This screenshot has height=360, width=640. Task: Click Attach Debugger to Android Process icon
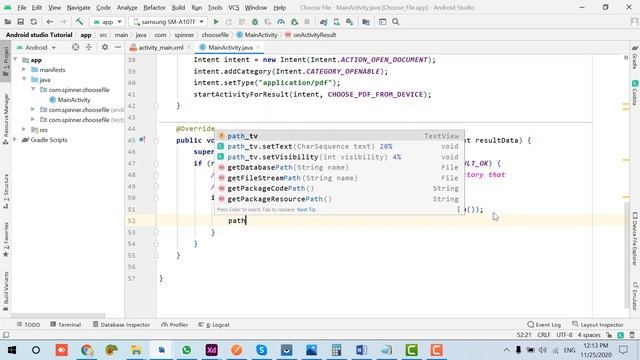coord(294,22)
